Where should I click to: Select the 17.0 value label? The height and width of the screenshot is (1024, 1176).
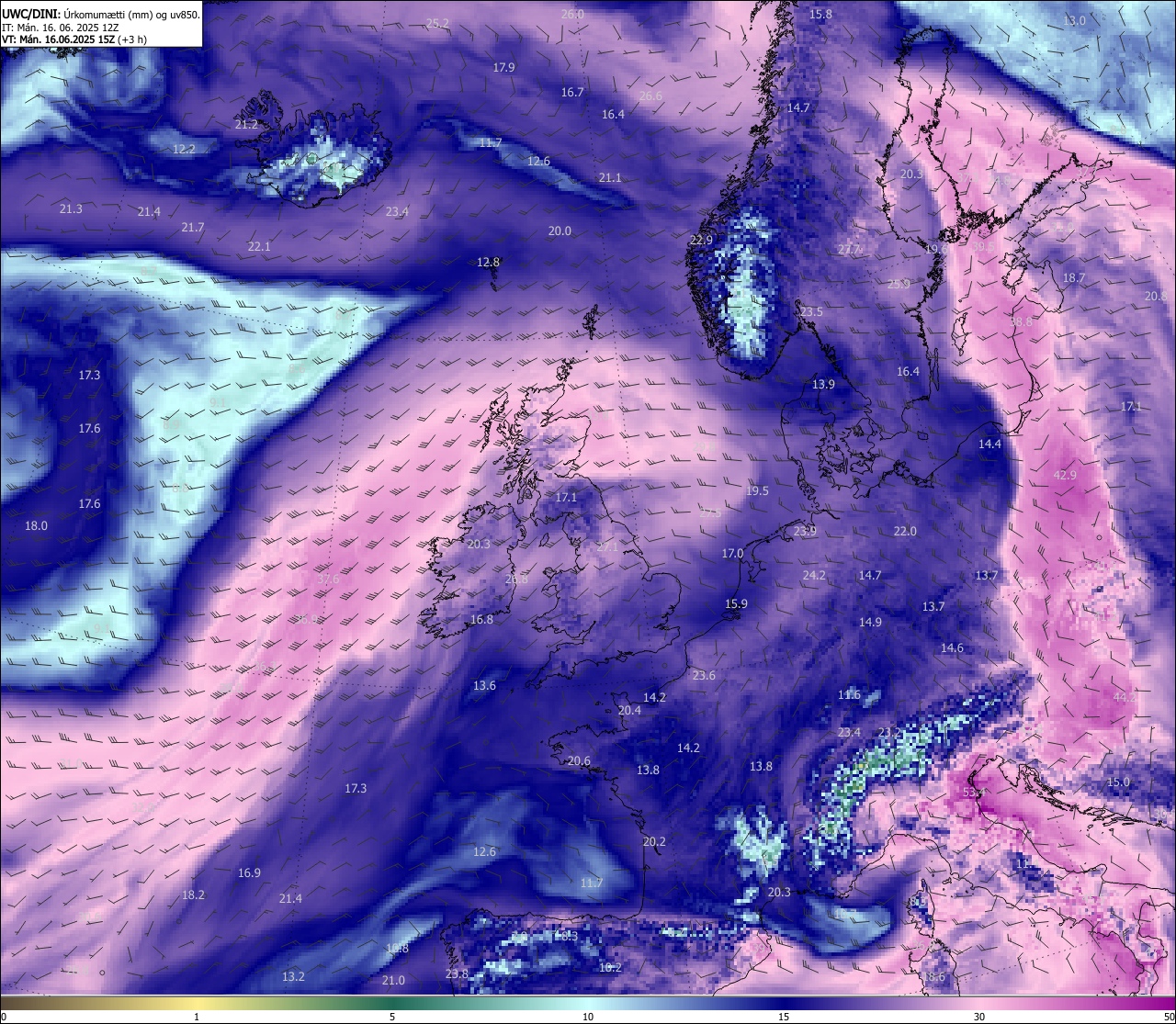click(x=732, y=553)
